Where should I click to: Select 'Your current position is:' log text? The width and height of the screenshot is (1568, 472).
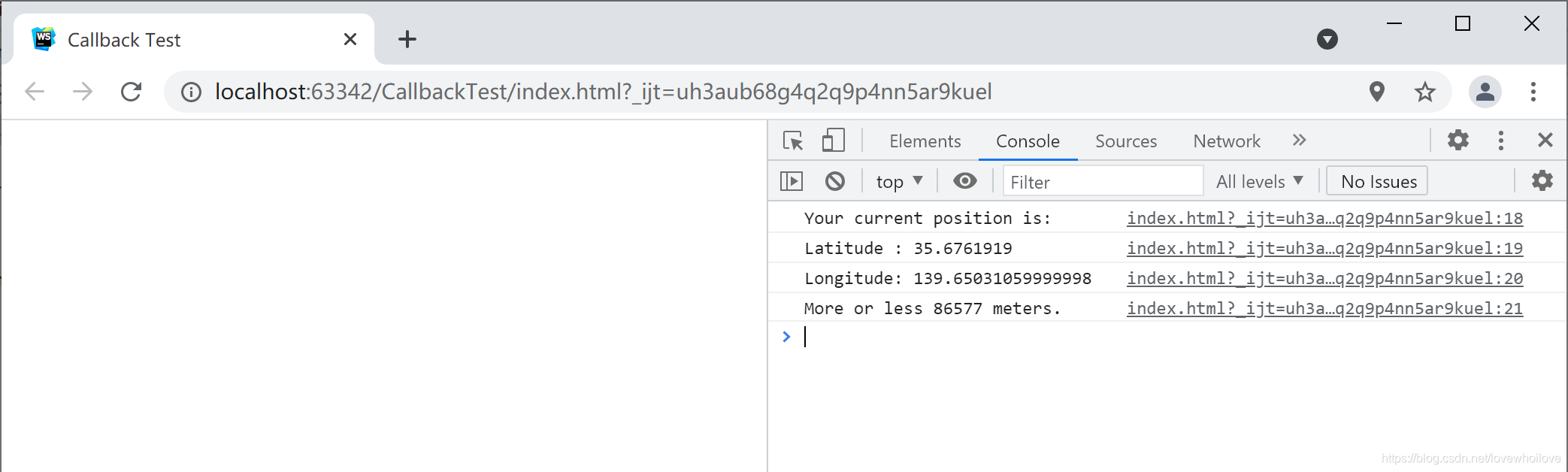tap(927, 218)
